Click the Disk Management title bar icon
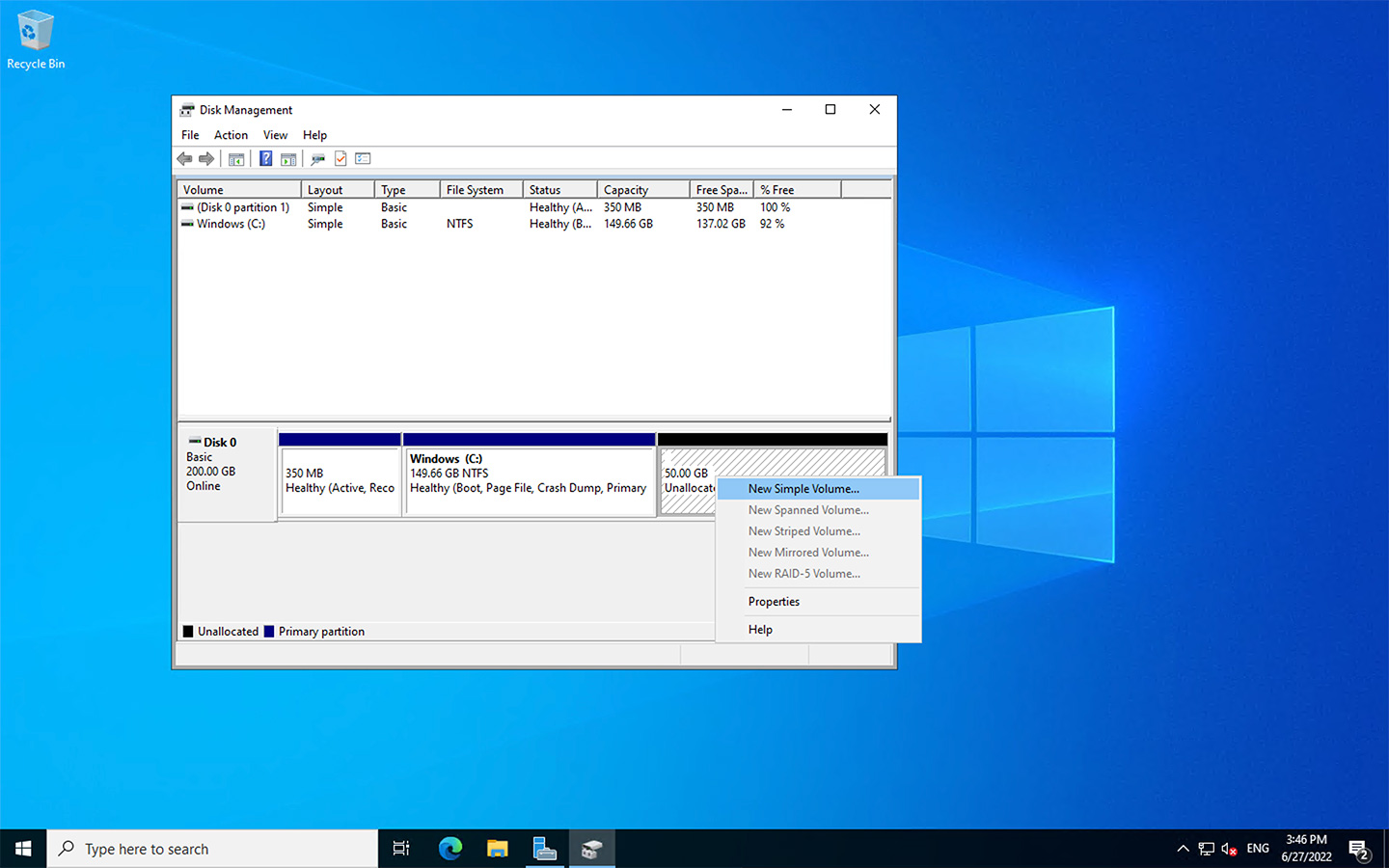 [187, 110]
